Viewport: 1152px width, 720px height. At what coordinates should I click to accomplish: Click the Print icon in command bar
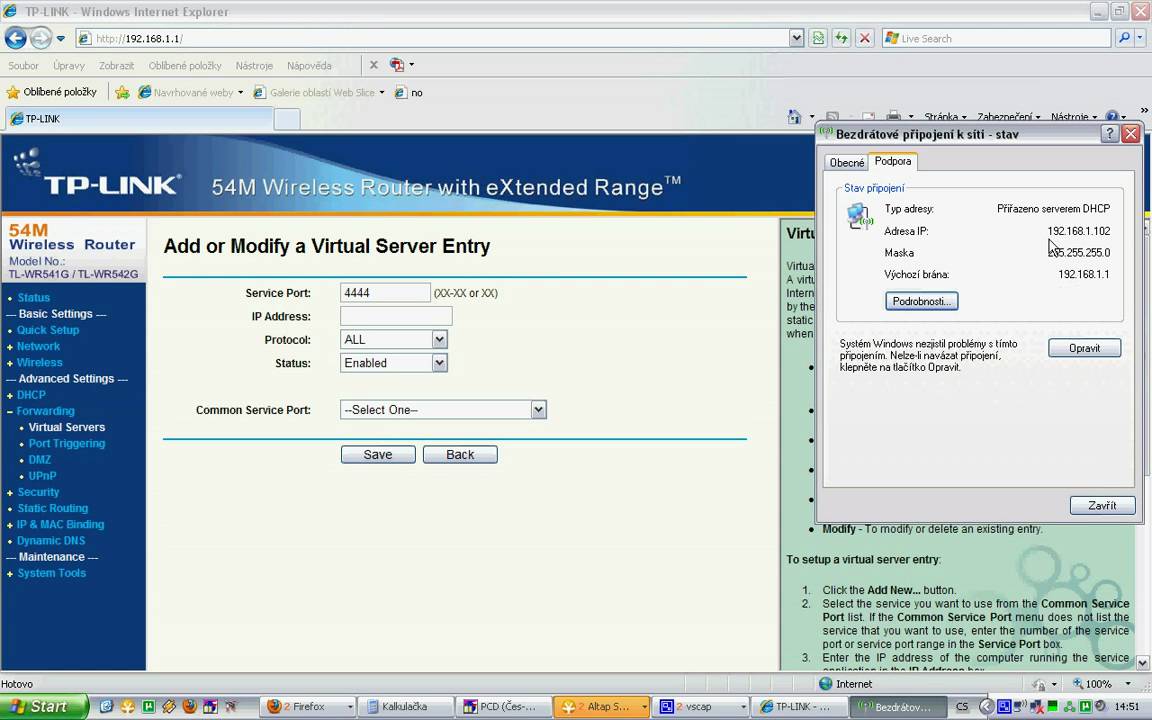click(x=893, y=116)
